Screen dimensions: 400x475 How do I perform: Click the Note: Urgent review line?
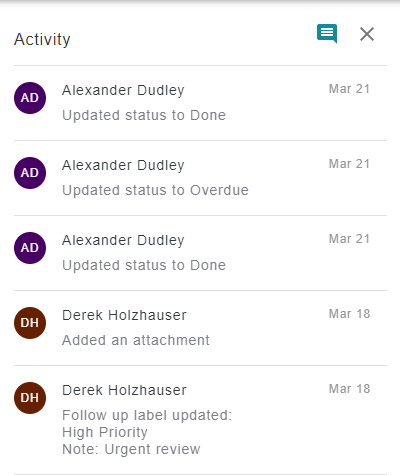click(131, 449)
